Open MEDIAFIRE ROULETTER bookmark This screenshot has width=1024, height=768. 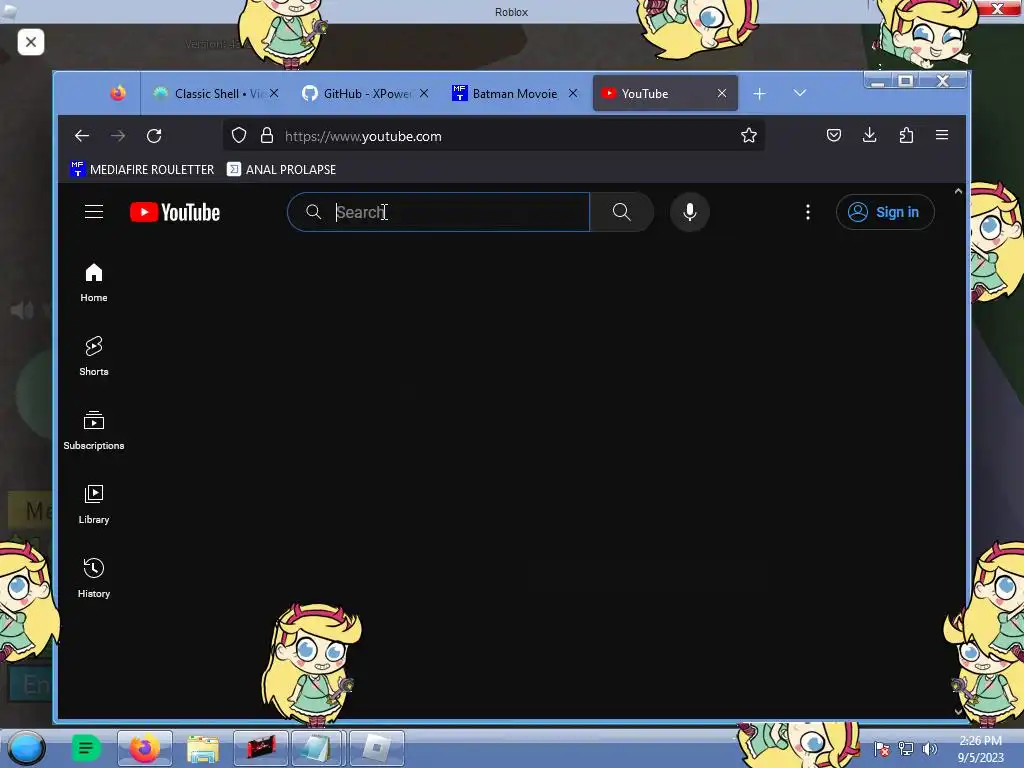click(142, 169)
